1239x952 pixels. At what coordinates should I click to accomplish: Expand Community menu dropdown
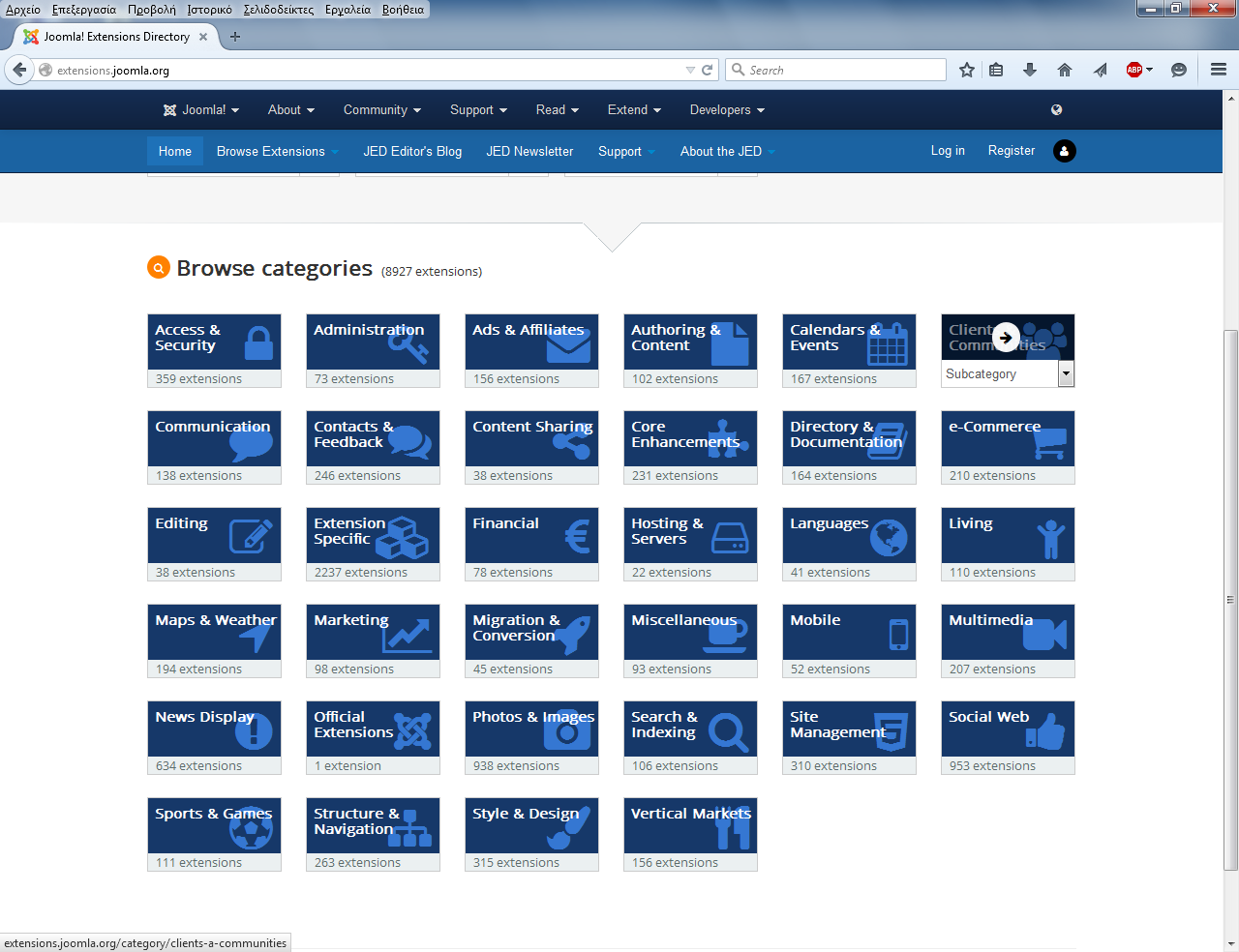[x=382, y=109]
